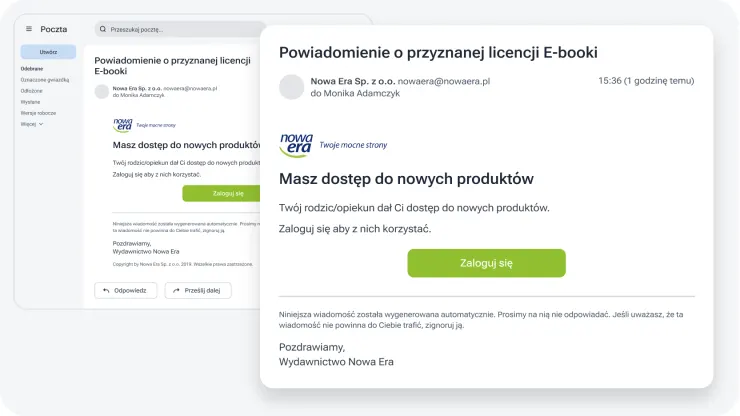Screen dimensions: 740x416
Task: Click the sender avatar in the enlarged email
Action: [x=291, y=86]
